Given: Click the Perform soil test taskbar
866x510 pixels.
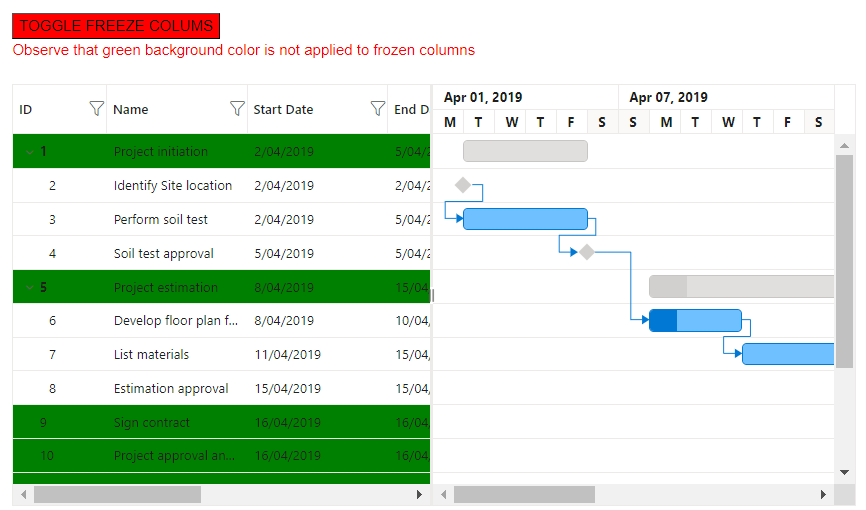Looking at the screenshot, I should [525, 219].
